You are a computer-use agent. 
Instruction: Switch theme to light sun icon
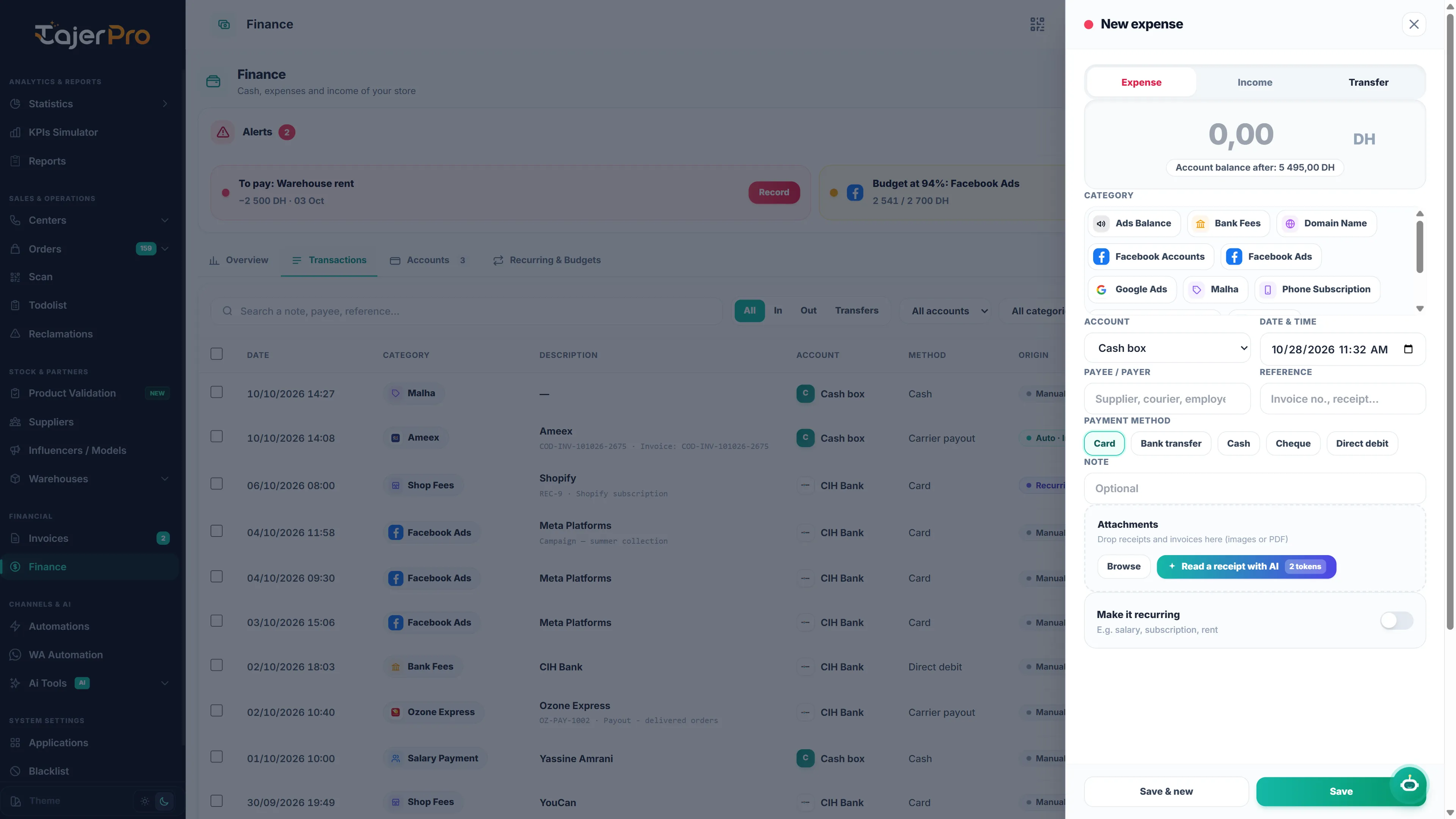[145, 800]
